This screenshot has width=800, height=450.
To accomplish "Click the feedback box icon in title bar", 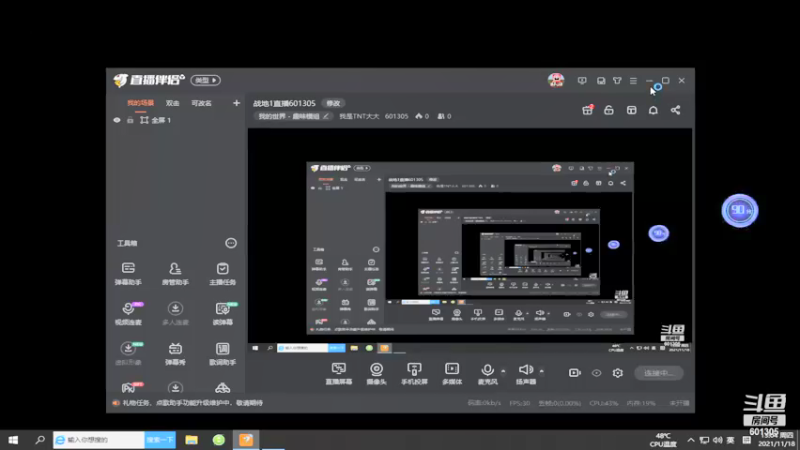I will (601, 81).
